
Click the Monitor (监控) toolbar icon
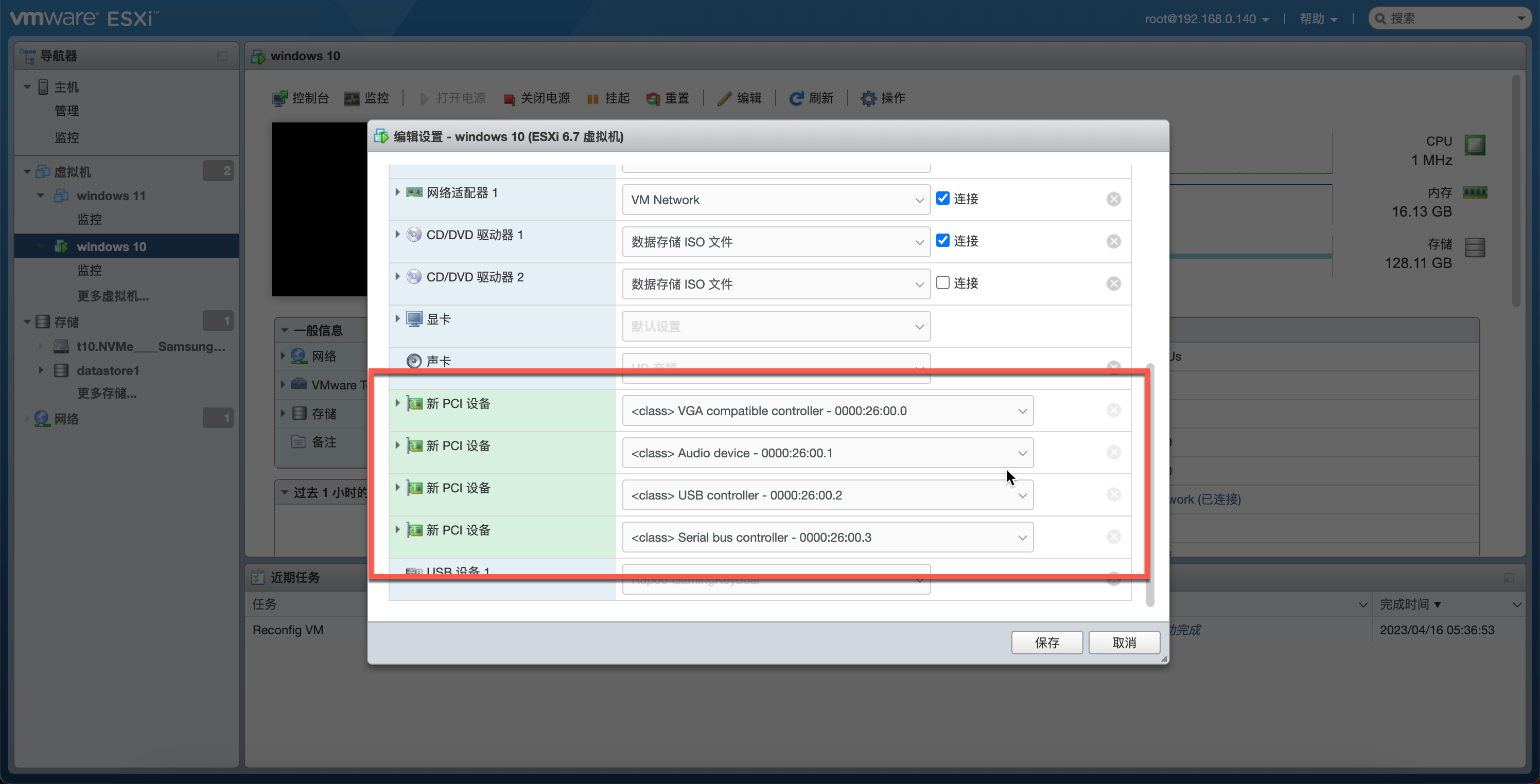tap(352, 98)
